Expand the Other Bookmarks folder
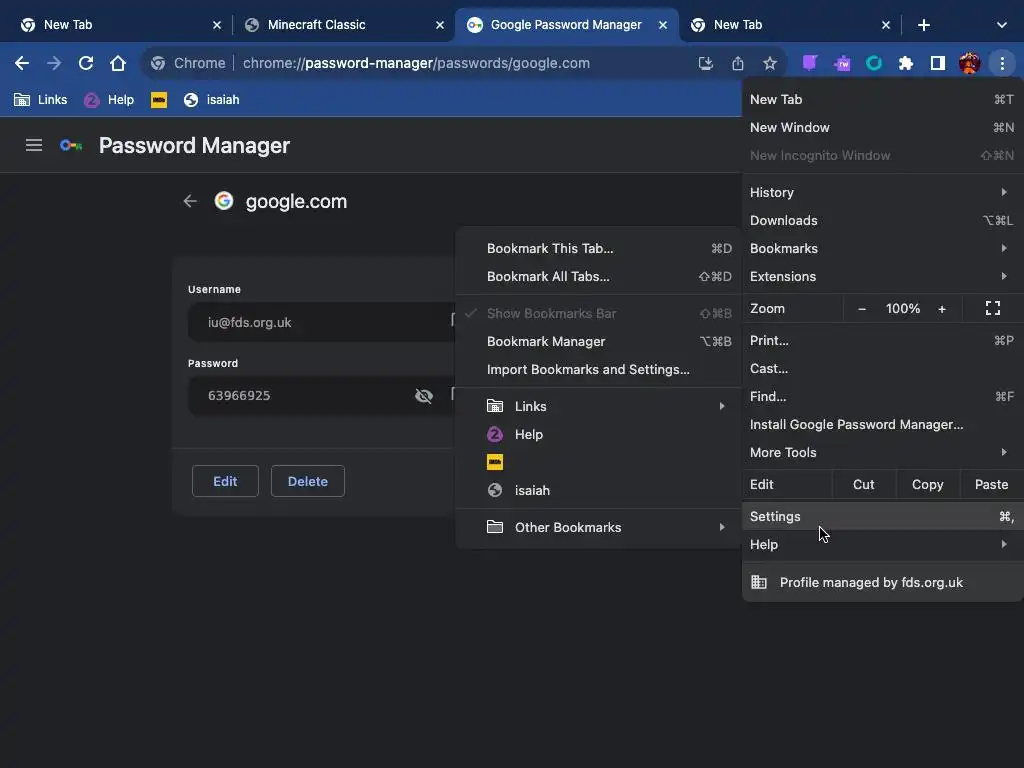 tap(598, 528)
